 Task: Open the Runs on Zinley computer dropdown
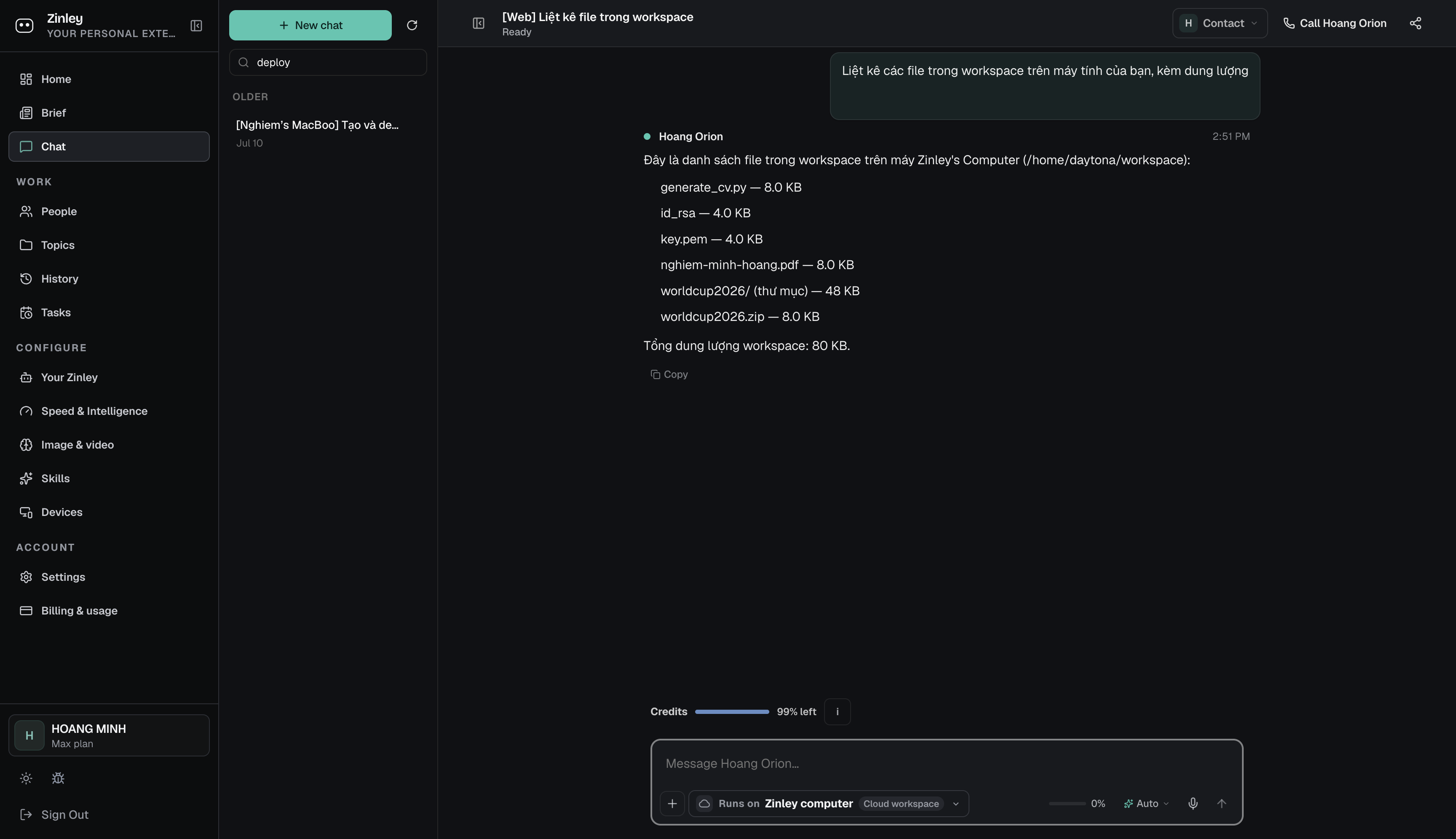coord(828,803)
